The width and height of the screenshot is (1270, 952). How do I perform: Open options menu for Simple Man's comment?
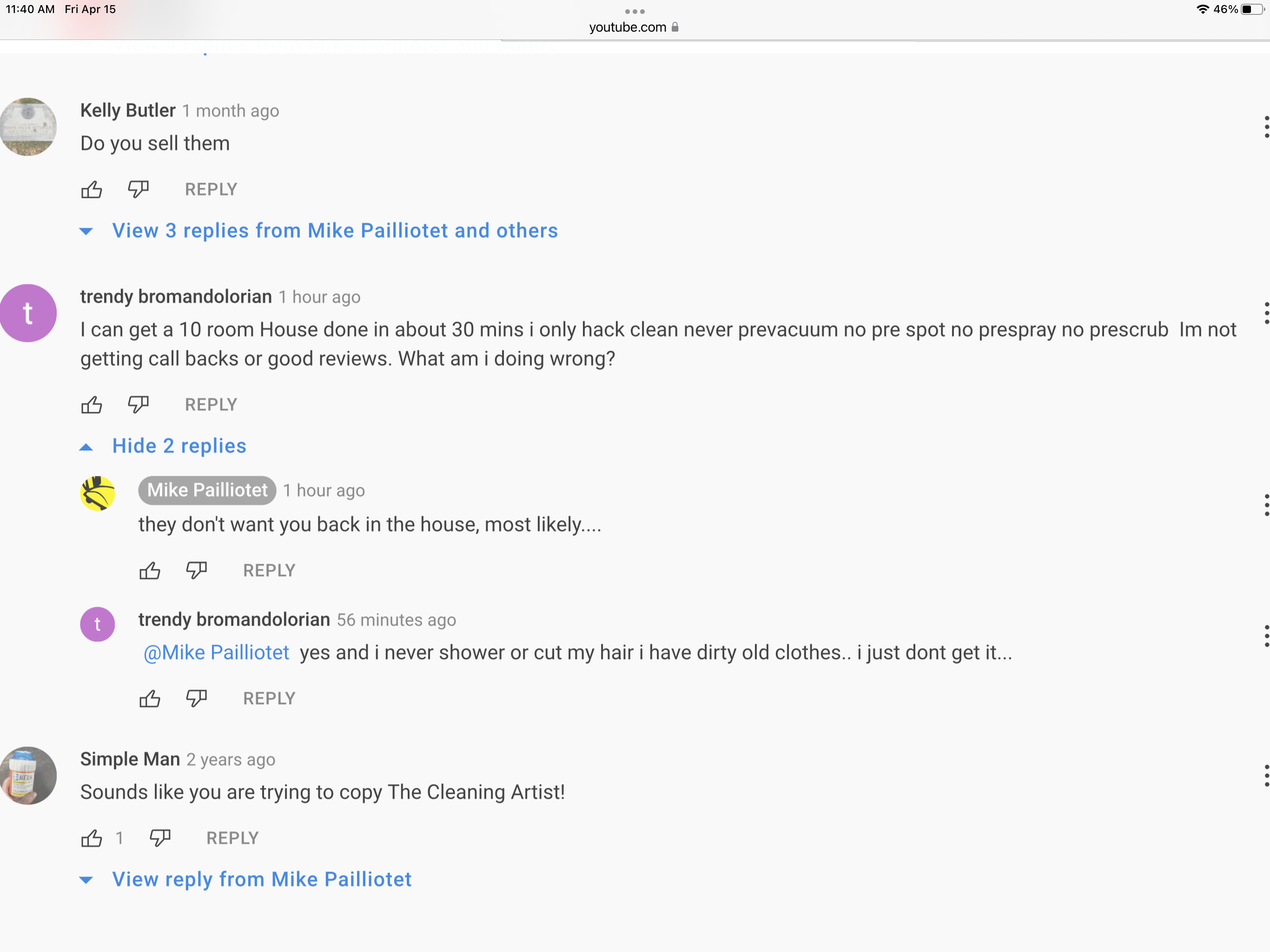[x=1265, y=776]
